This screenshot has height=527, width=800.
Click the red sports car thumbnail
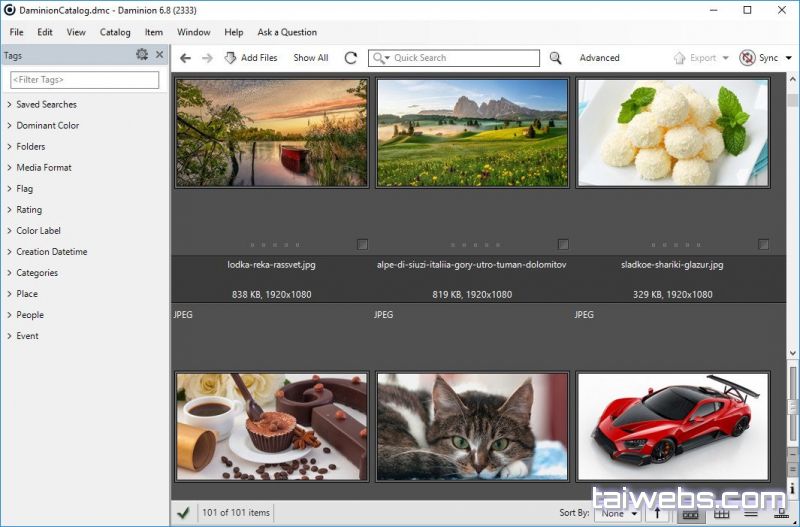pyautogui.click(x=673, y=426)
